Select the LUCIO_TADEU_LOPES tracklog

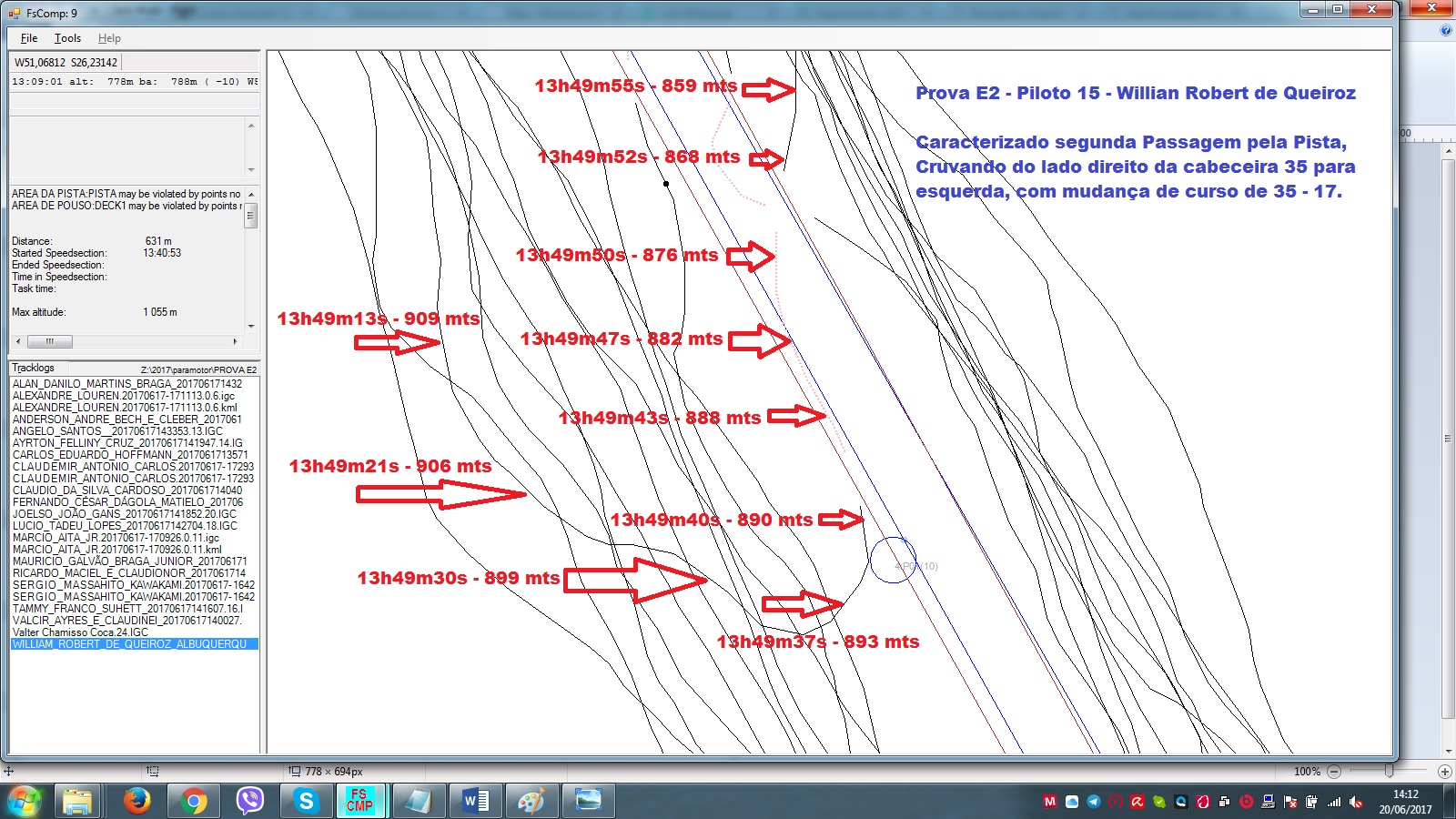click(125, 525)
